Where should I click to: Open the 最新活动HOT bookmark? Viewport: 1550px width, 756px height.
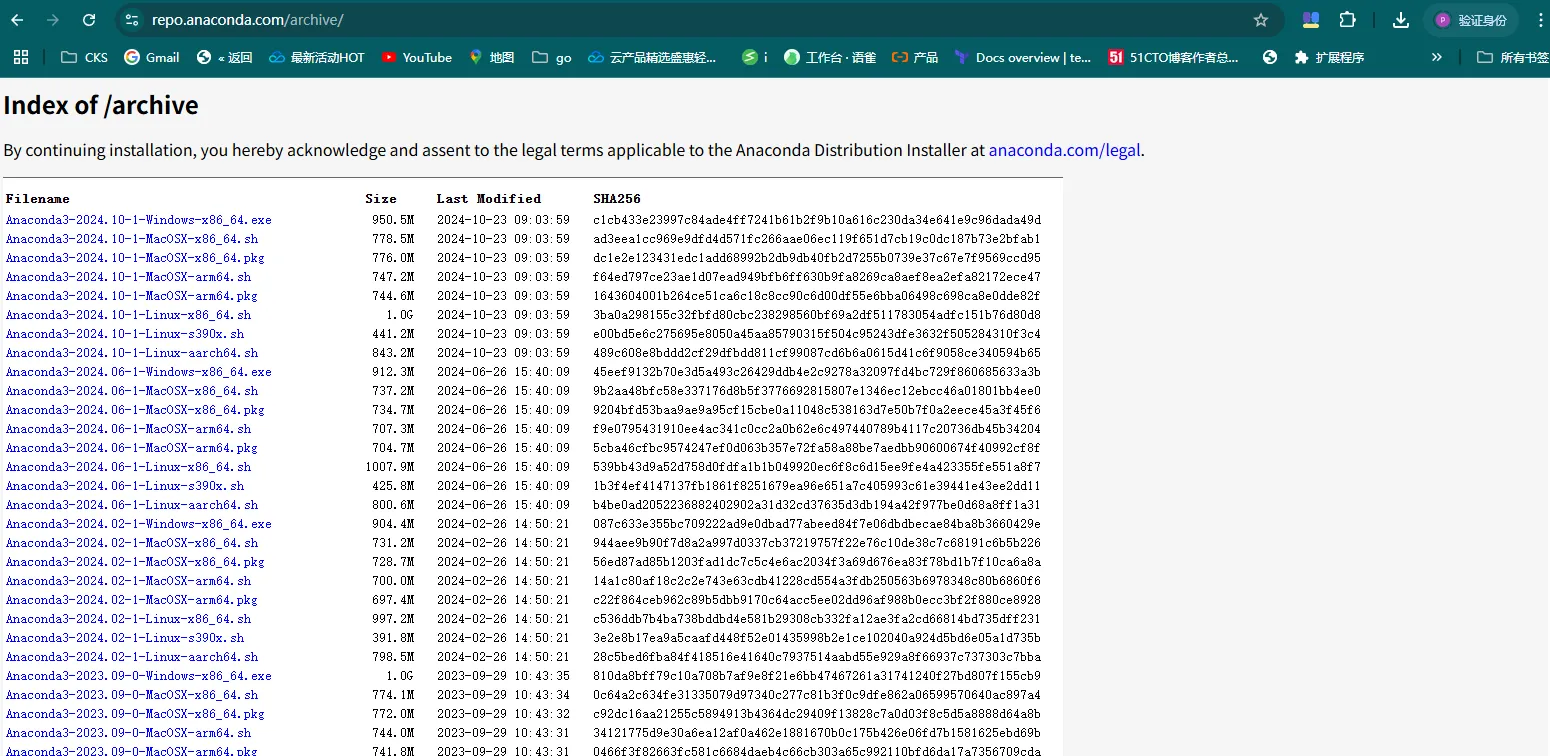(317, 57)
